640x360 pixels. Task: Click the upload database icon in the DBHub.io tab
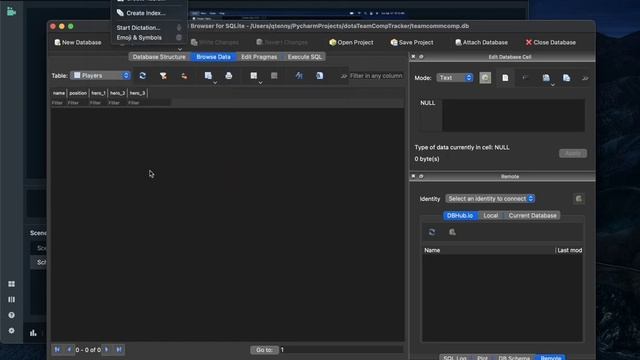(452, 232)
